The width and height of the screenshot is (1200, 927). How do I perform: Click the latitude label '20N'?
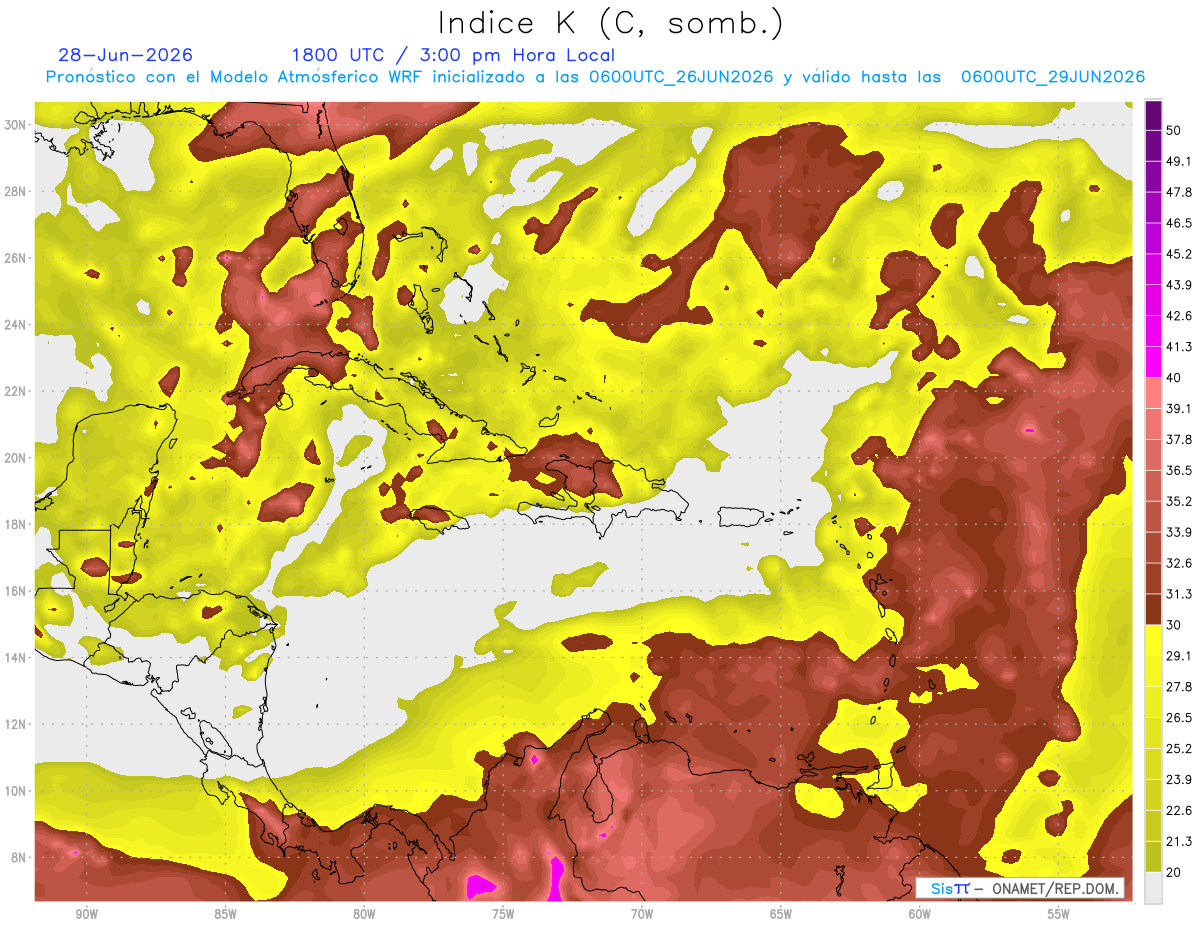[15, 458]
